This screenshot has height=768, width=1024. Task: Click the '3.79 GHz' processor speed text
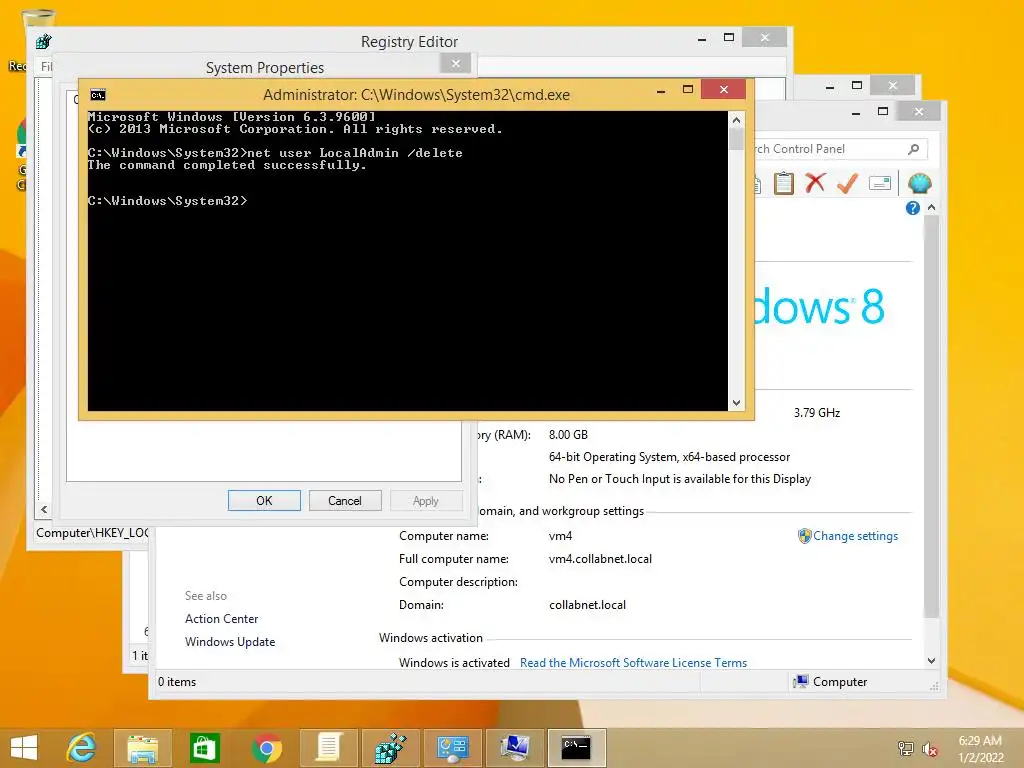[817, 413]
